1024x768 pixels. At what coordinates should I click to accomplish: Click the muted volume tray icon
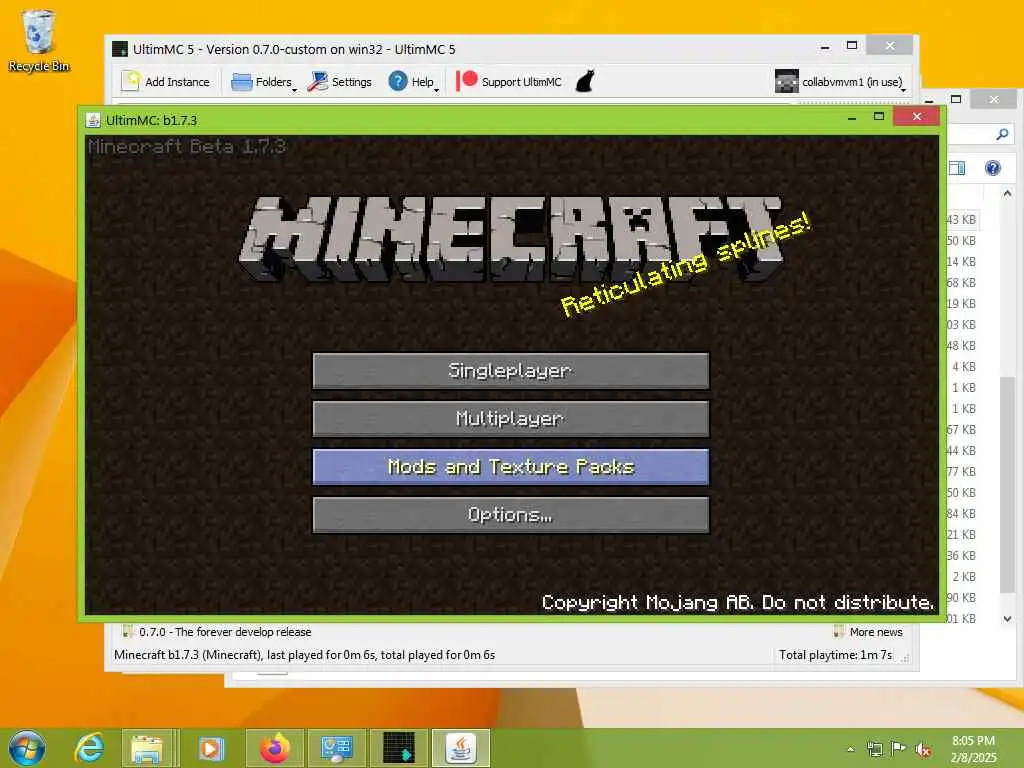(x=923, y=749)
